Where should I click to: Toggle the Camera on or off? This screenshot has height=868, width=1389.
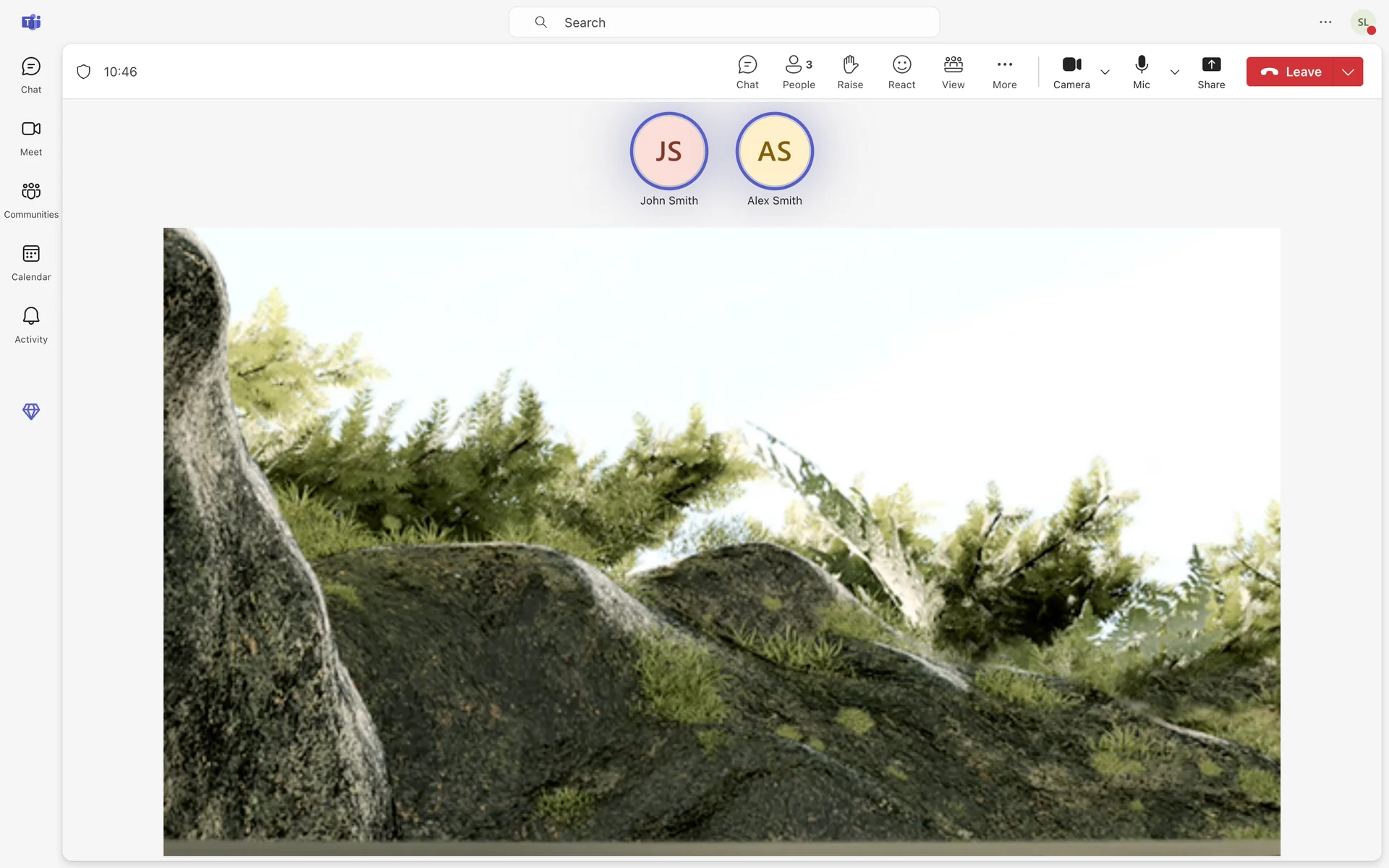[1071, 72]
